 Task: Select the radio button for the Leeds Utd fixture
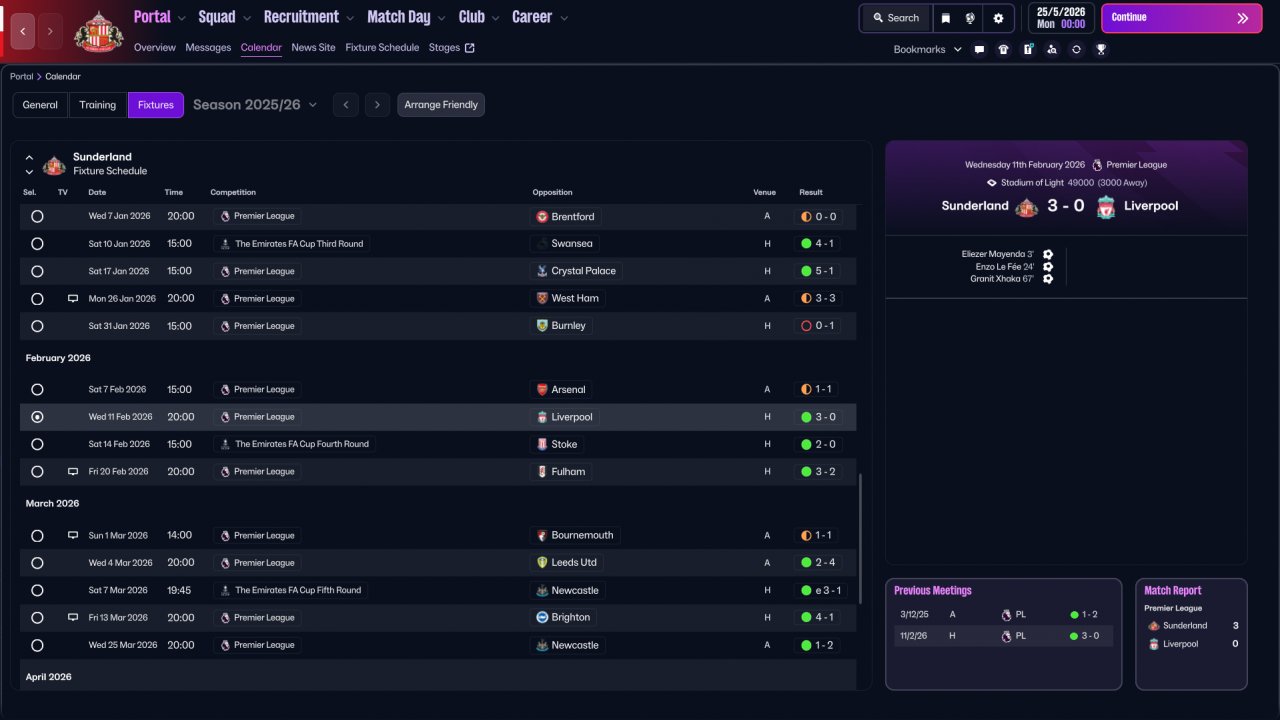coord(37,563)
